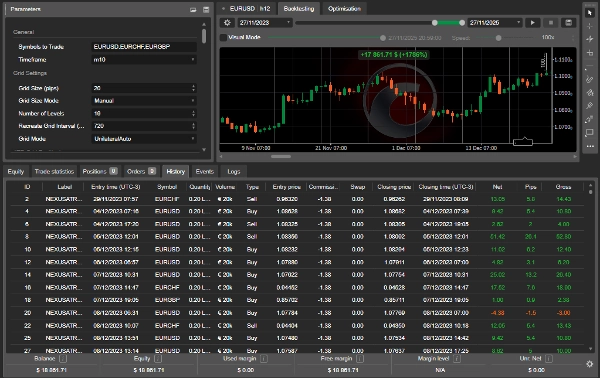Click the Visual Mode progress slider handle
This screenshot has width=600, height=378.
[383, 38]
